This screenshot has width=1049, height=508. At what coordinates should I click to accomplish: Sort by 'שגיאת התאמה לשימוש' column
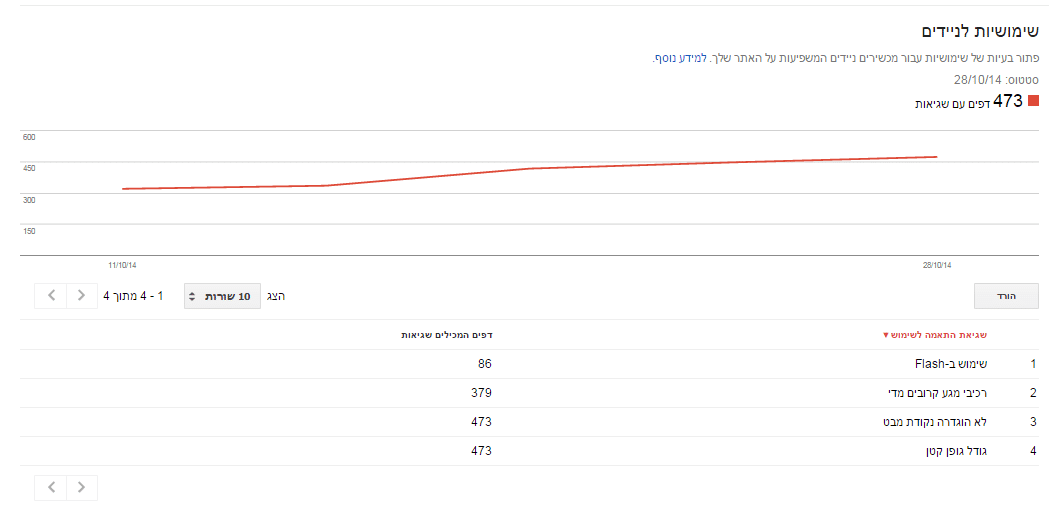(x=935, y=335)
